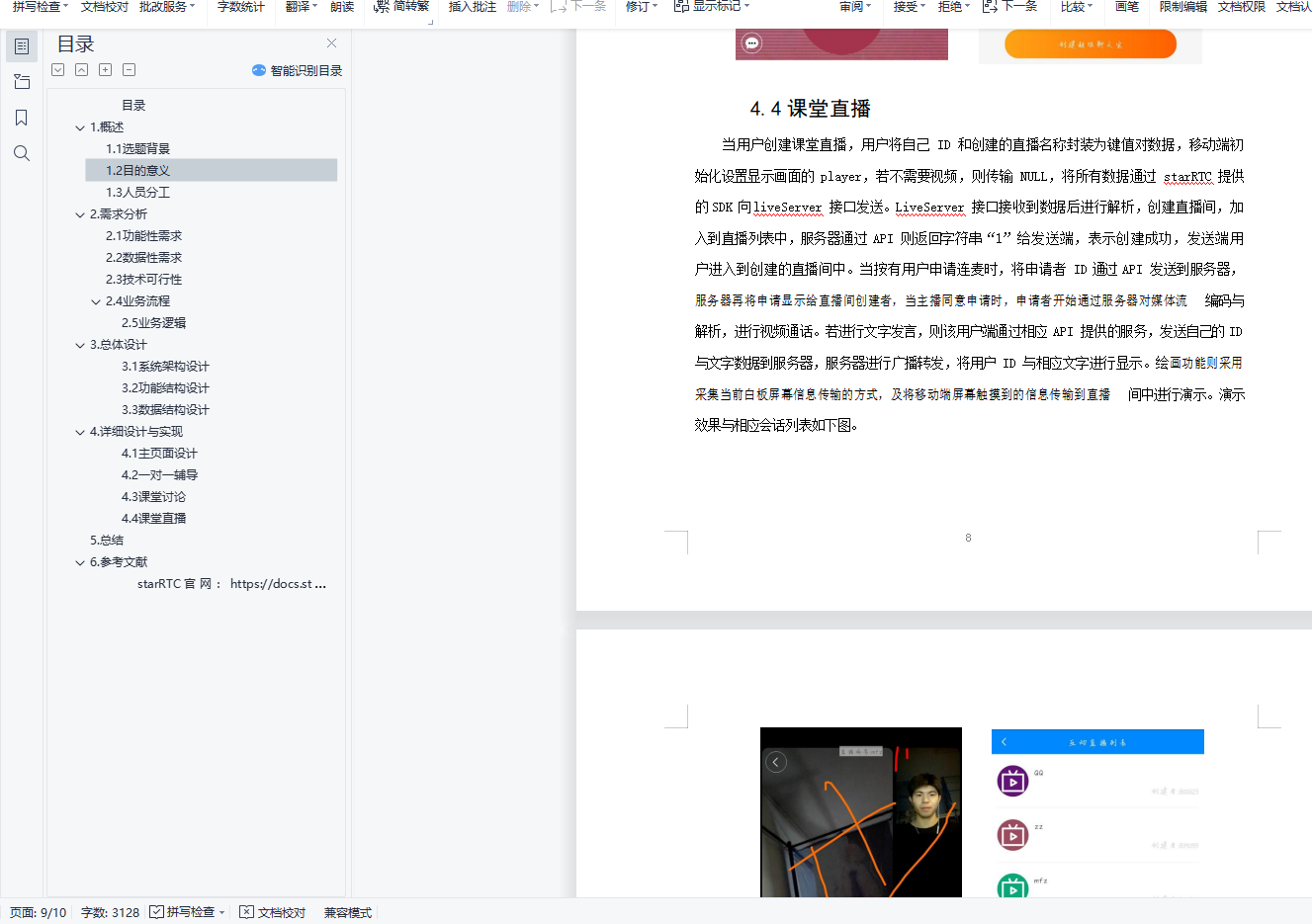Click the 兼容模式 status bar label
Image resolution: width=1312 pixels, height=924 pixels.
[x=348, y=912]
